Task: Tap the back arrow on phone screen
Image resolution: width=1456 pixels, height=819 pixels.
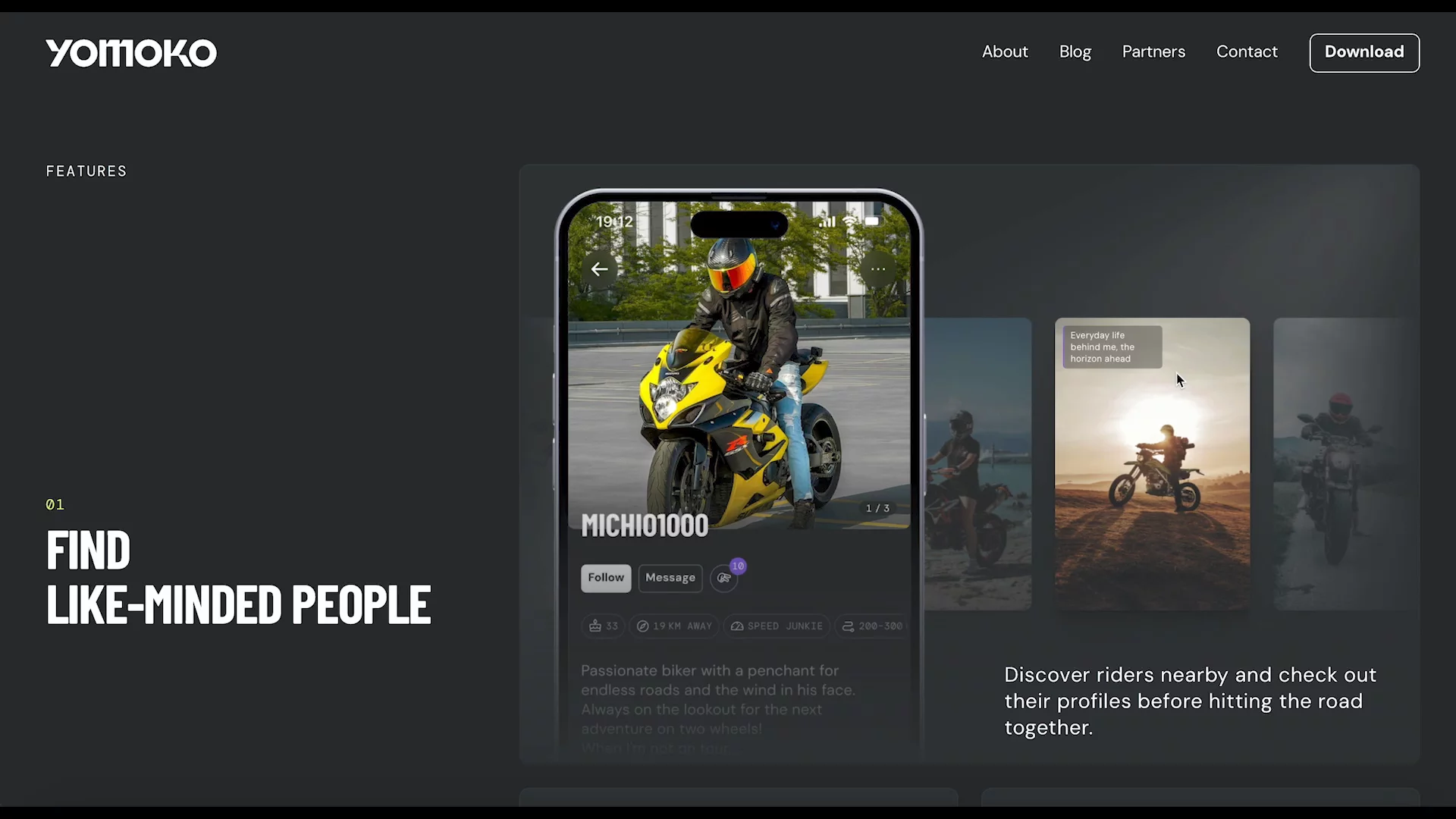Action: pyautogui.click(x=599, y=269)
